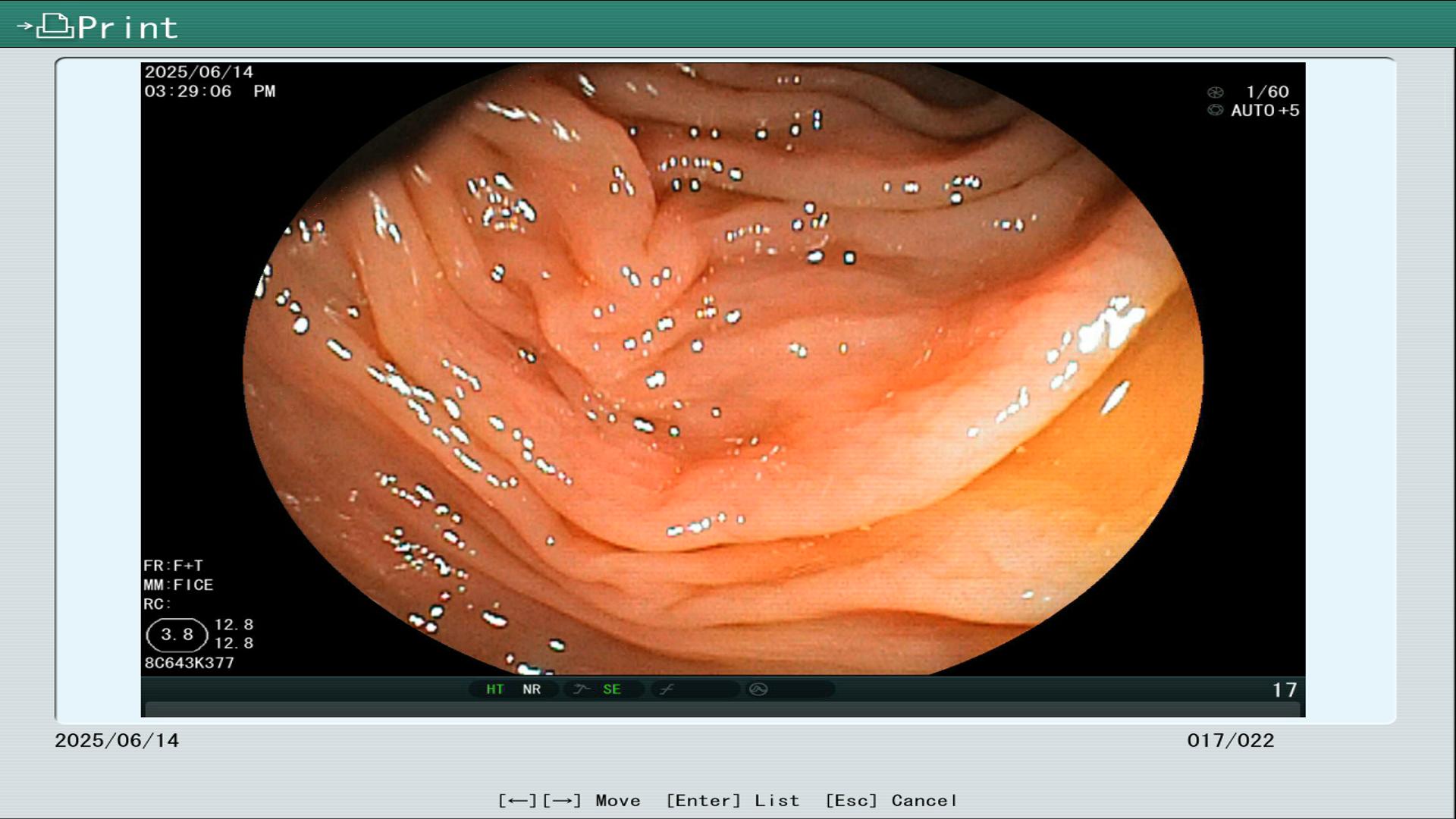Viewport: 1456px width, 819px height.
Task: Click the "NR" status indicator
Action: (532, 689)
